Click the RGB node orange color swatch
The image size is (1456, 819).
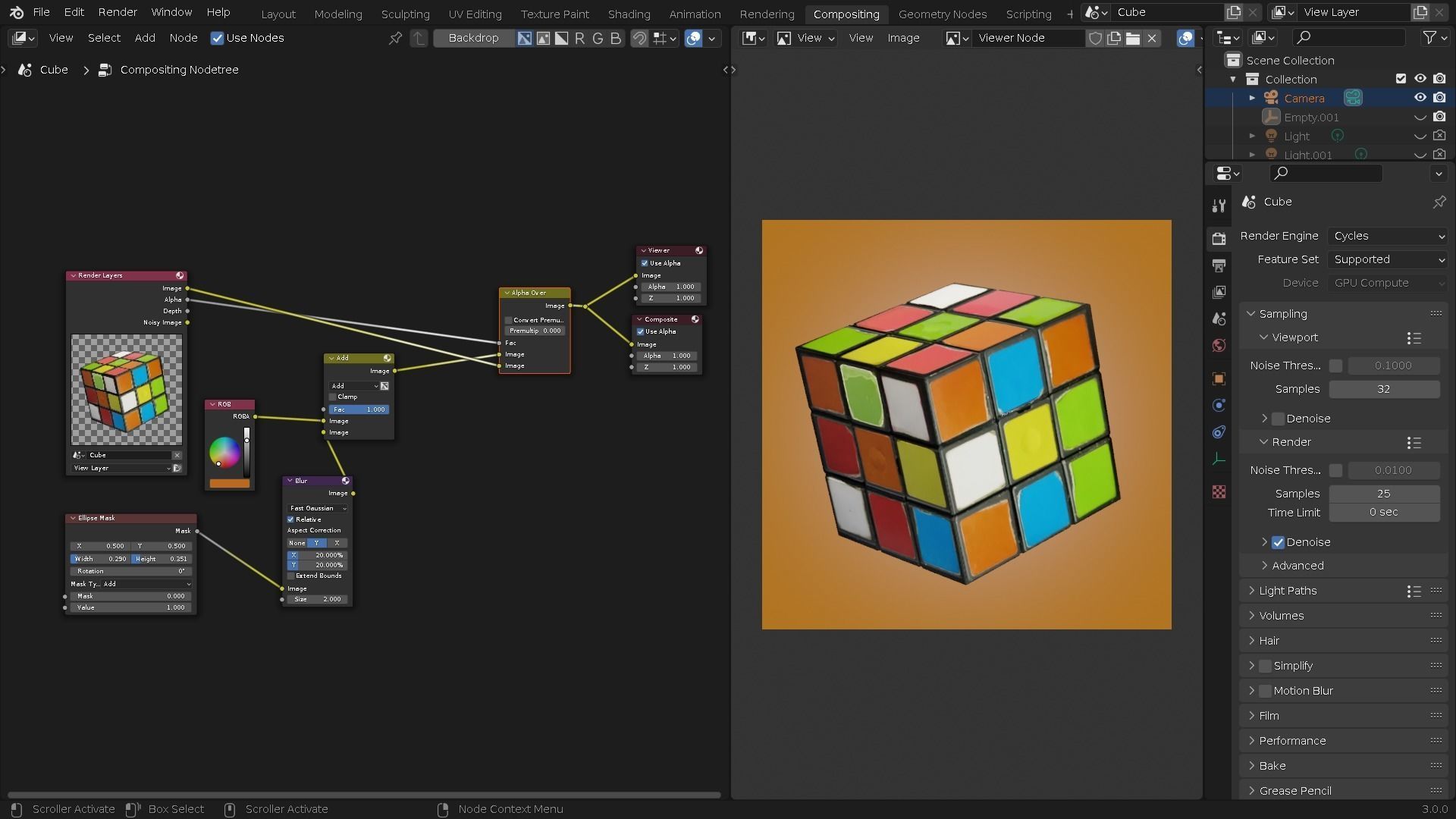click(x=229, y=483)
